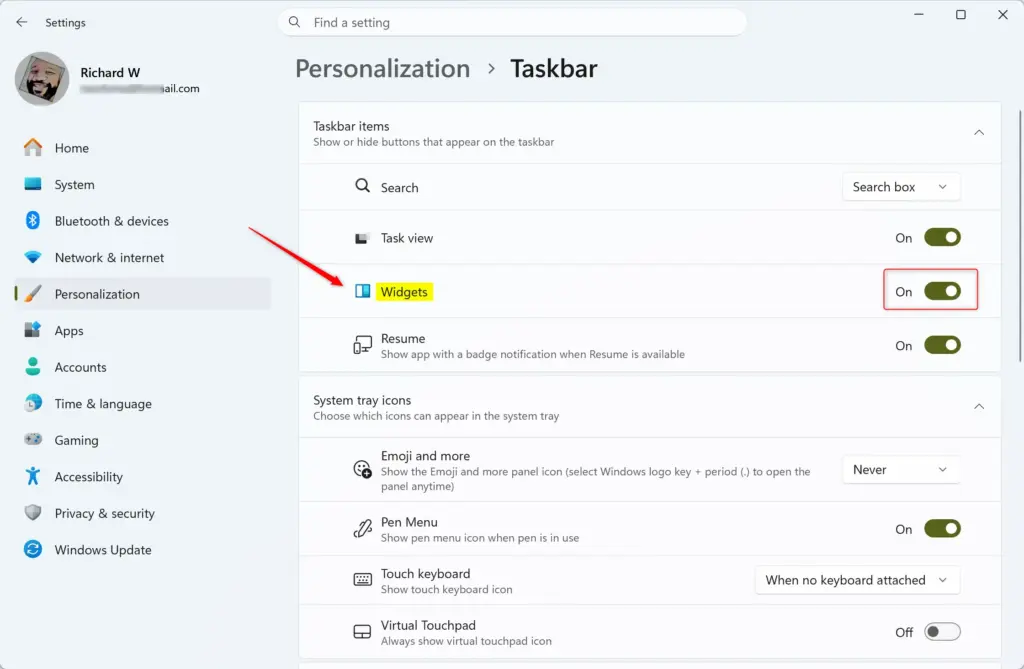Viewport: 1024px width, 669px height.
Task: Collapse the Taskbar items section
Action: click(978, 133)
